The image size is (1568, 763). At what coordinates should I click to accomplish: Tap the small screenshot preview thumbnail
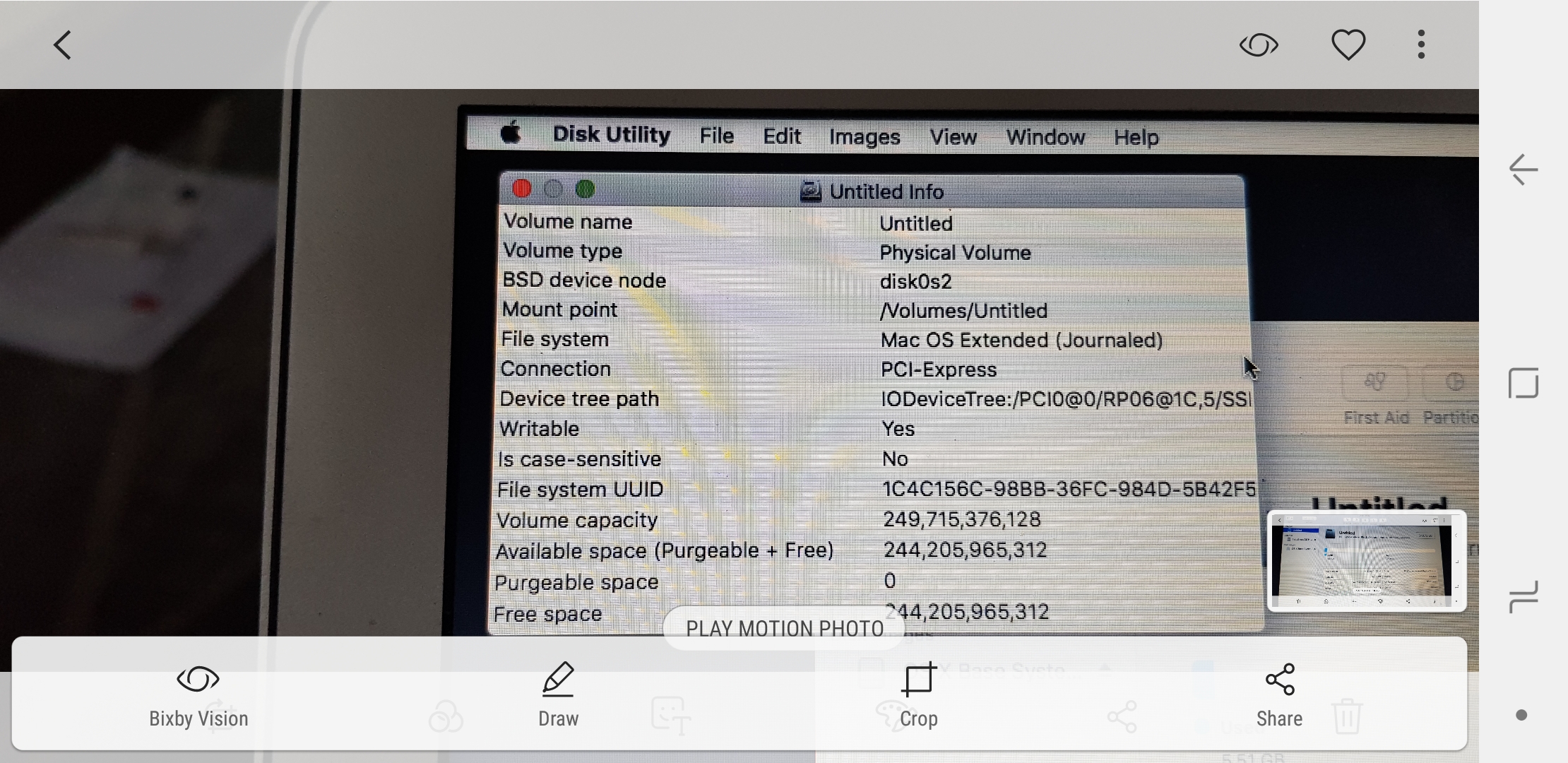pyautogui.click(x=1366, y=561)
